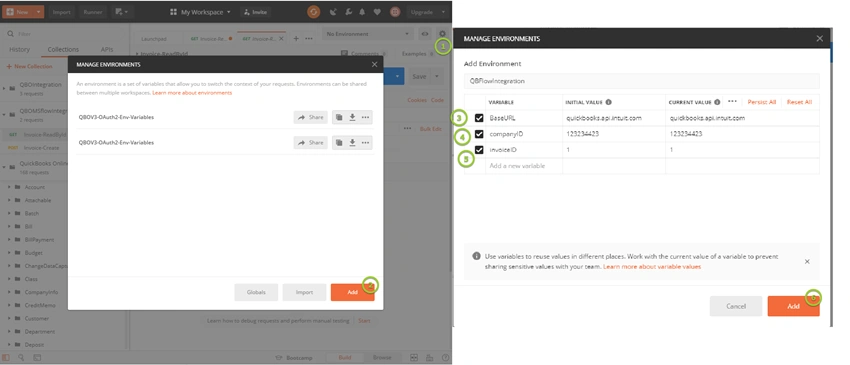The image size is (850, 365).
Task: Expand the BillPayment folder
Action: pyautogui.click(x=9, y=240)
